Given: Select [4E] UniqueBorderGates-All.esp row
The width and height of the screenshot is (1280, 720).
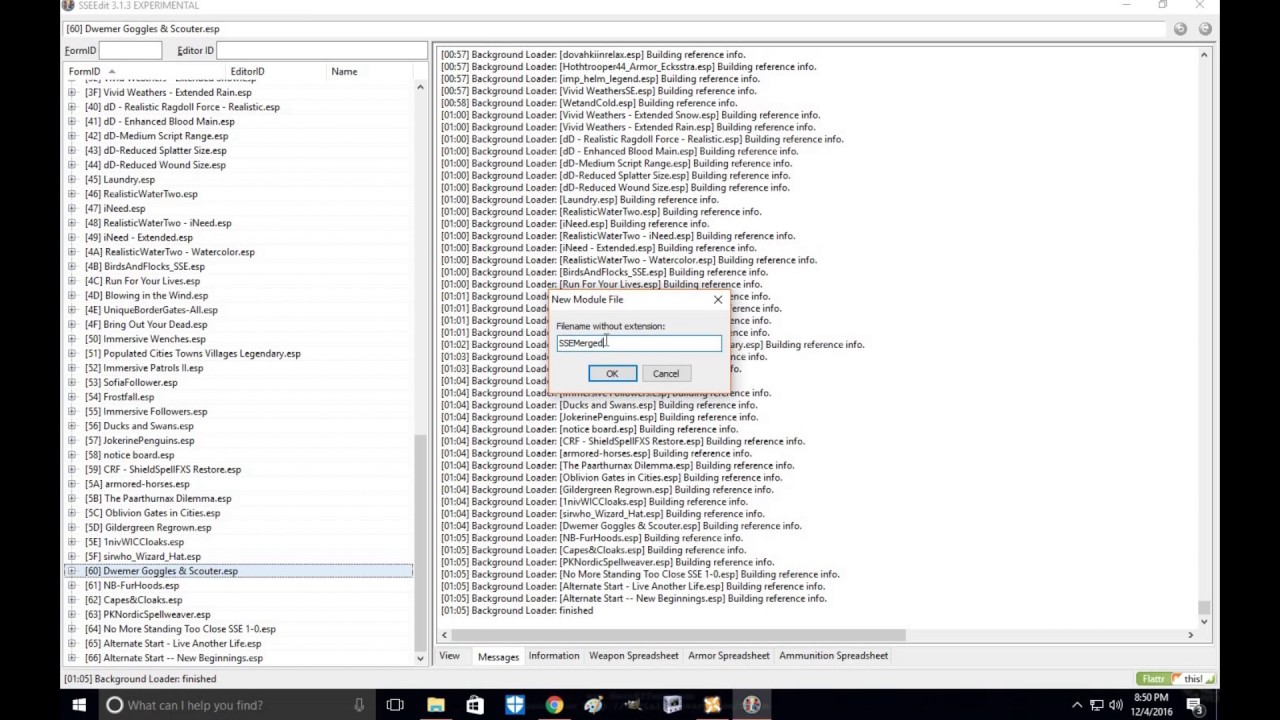Looking at the screenshot, I should 151,310.
